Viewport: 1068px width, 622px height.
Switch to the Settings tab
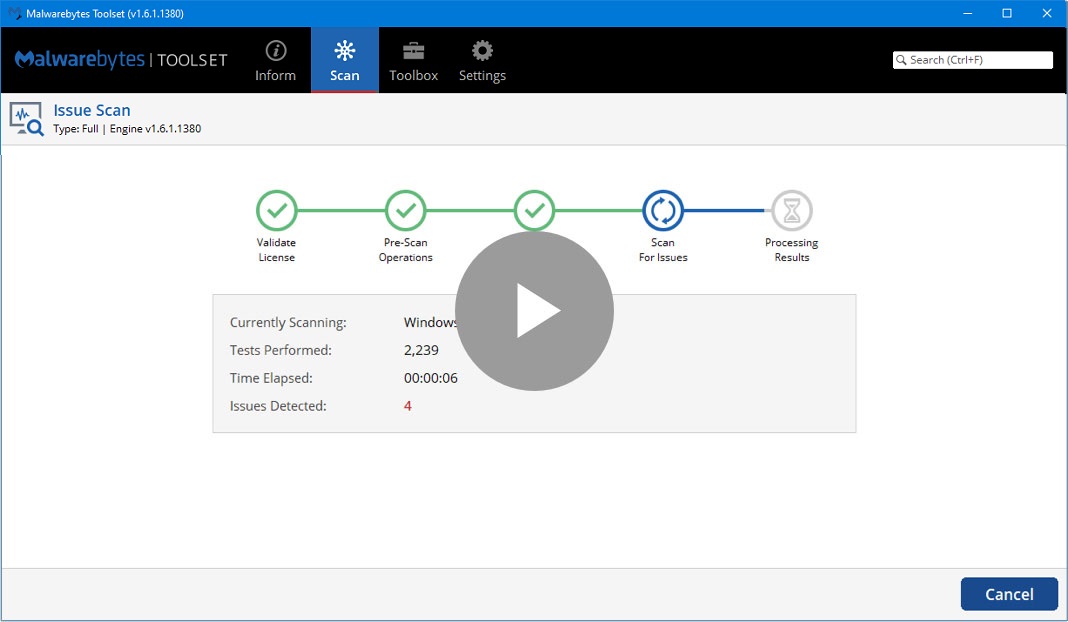[482, 60]
